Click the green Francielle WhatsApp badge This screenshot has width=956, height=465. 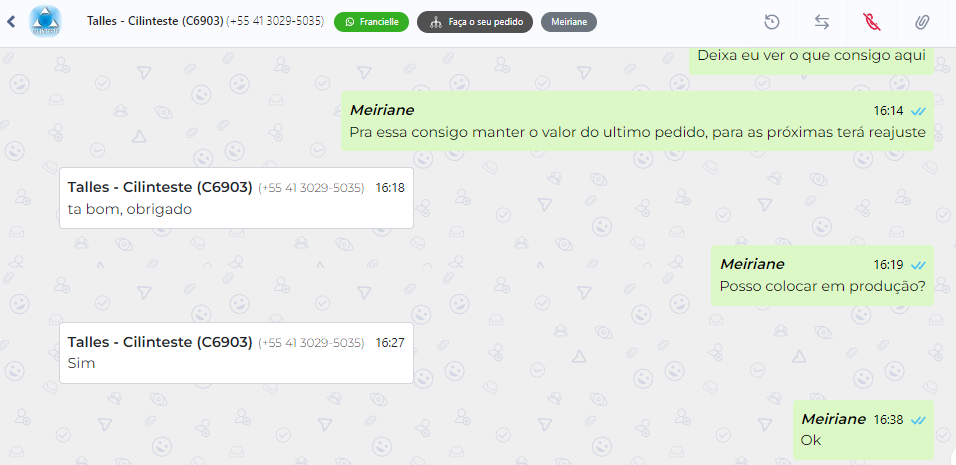[371, 22]
